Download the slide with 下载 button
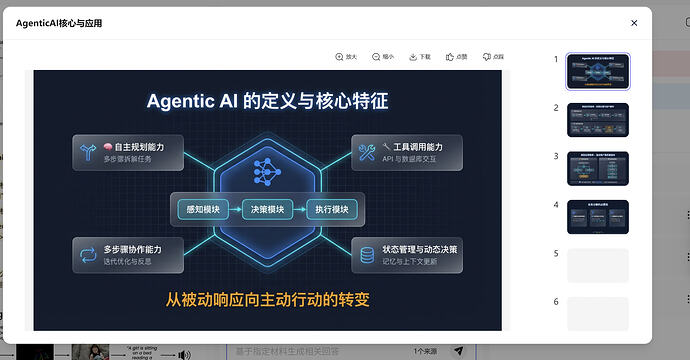The image size is (690, 360). pyautogui.click(x=420, y=57)
